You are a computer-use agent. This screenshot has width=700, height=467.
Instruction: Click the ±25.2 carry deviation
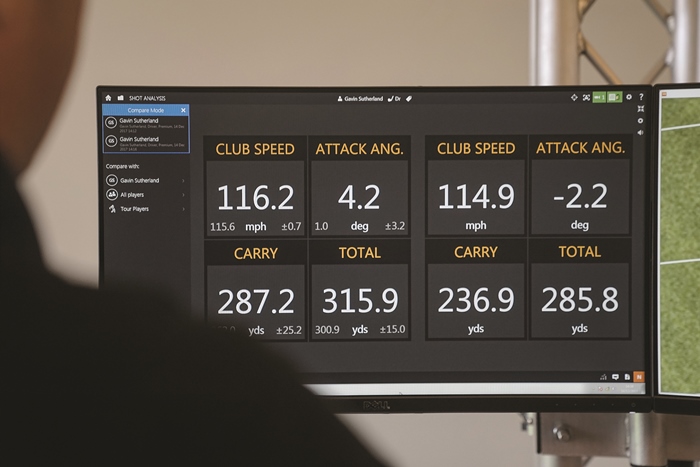pyautogui.click(x=289, y=330)
